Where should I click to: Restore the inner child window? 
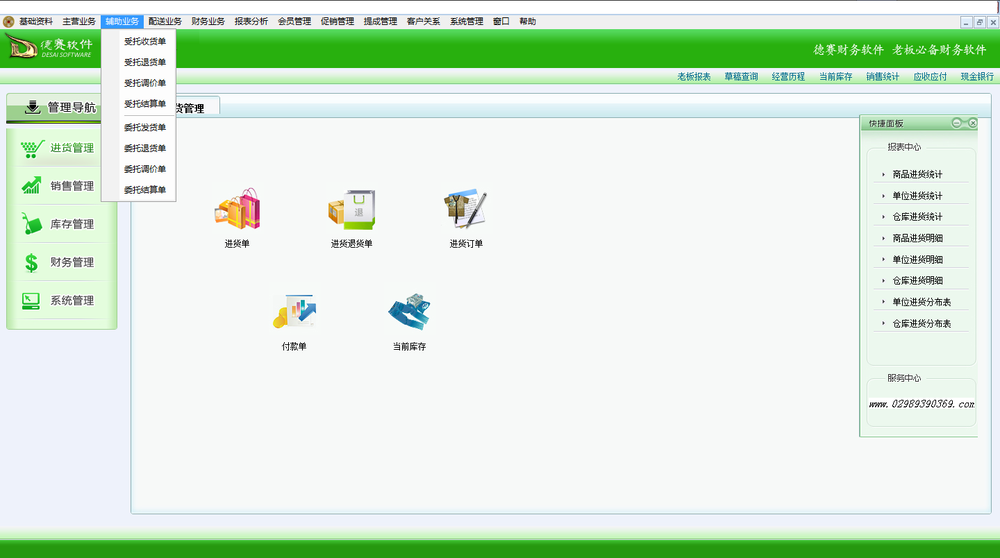click(x=980, y=22)
